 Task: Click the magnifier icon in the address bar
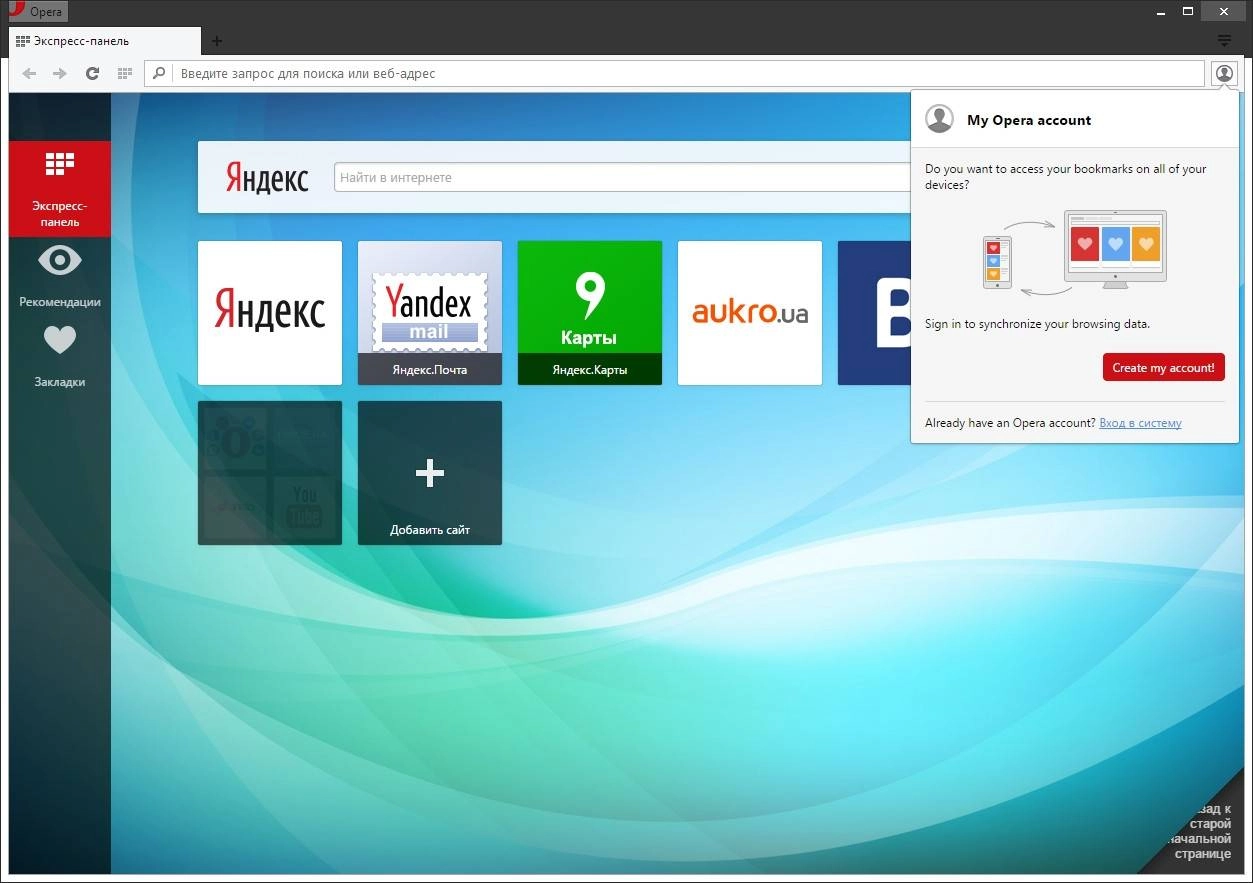(159, 73)
